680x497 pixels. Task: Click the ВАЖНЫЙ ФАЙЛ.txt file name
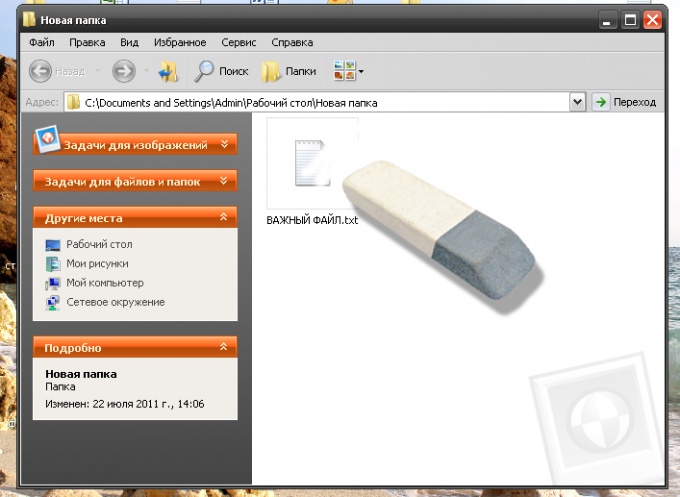pyautogui.click(x=312, y=220)
